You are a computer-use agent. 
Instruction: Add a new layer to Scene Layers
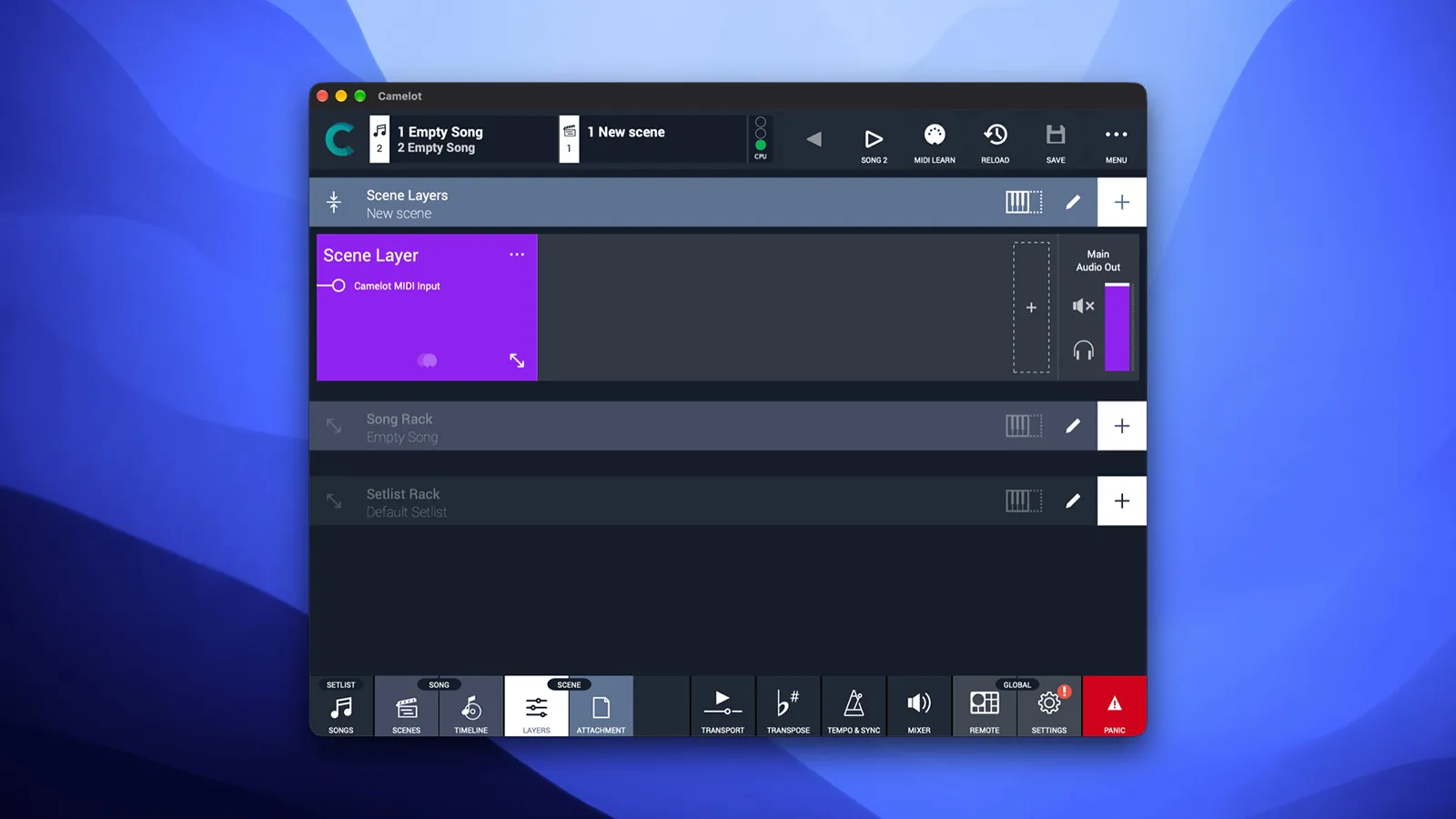[x=1122, y=202]
